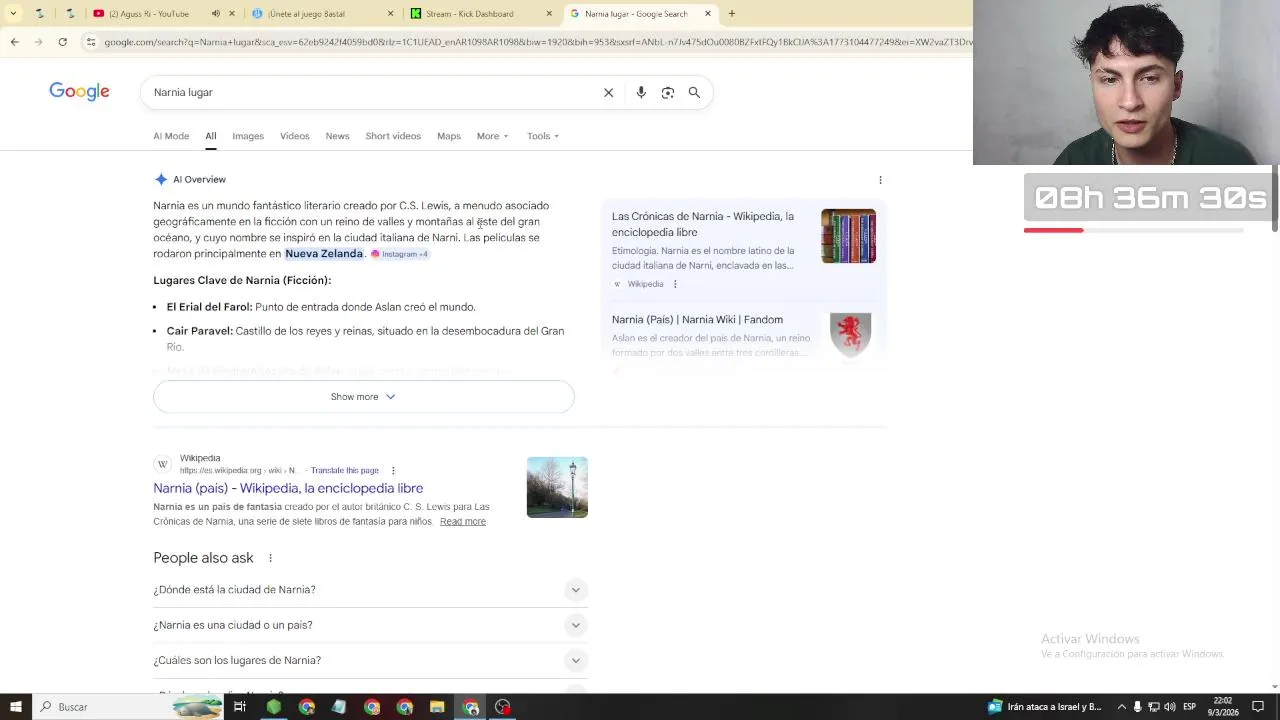The width and height of the screenshot is (1280, 720).
Task: Close the Narnia lugar Google Search tab
Action: pos(708,14)
